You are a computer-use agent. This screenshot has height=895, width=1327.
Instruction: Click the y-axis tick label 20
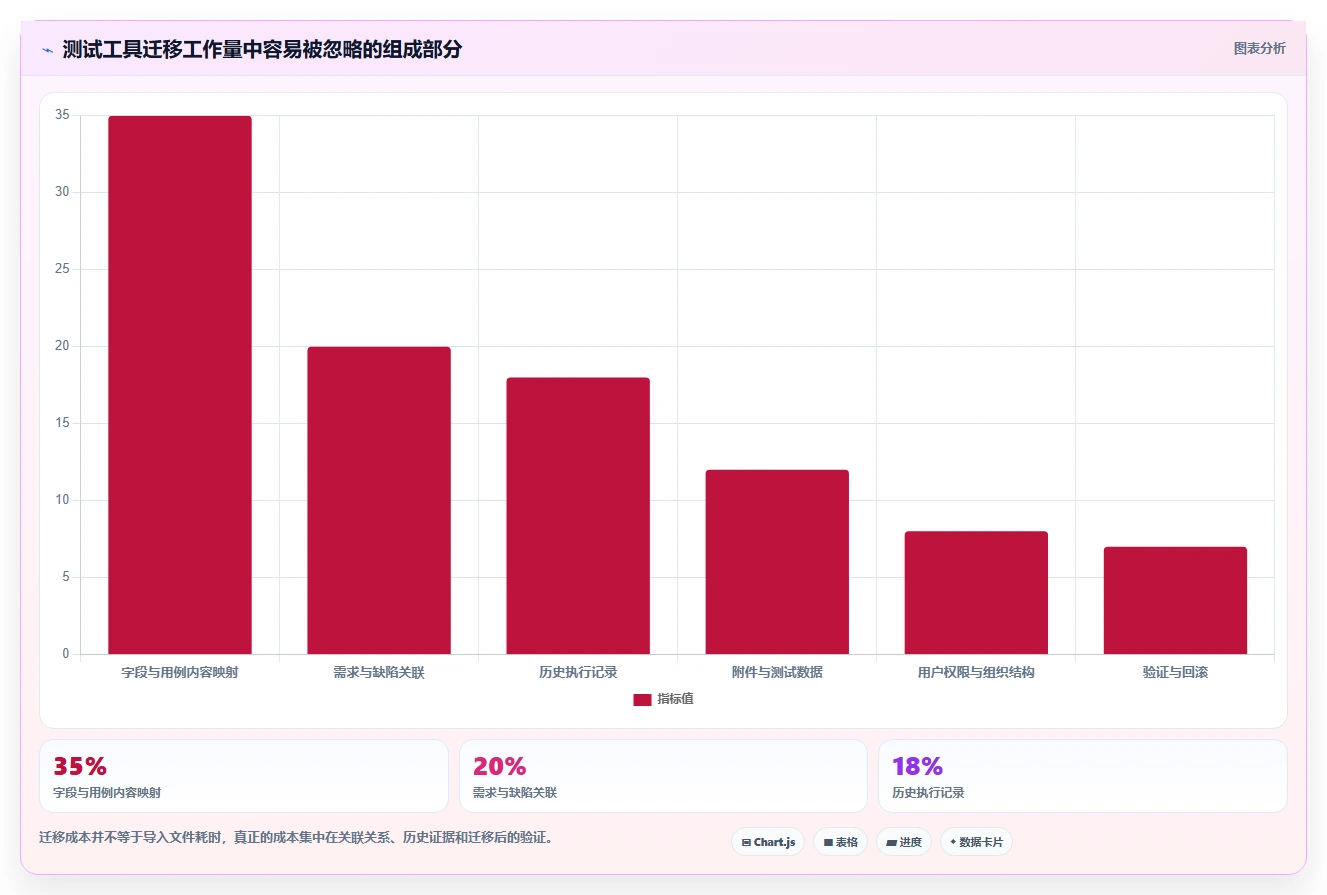pyautogui.click(x=63, y=346)
